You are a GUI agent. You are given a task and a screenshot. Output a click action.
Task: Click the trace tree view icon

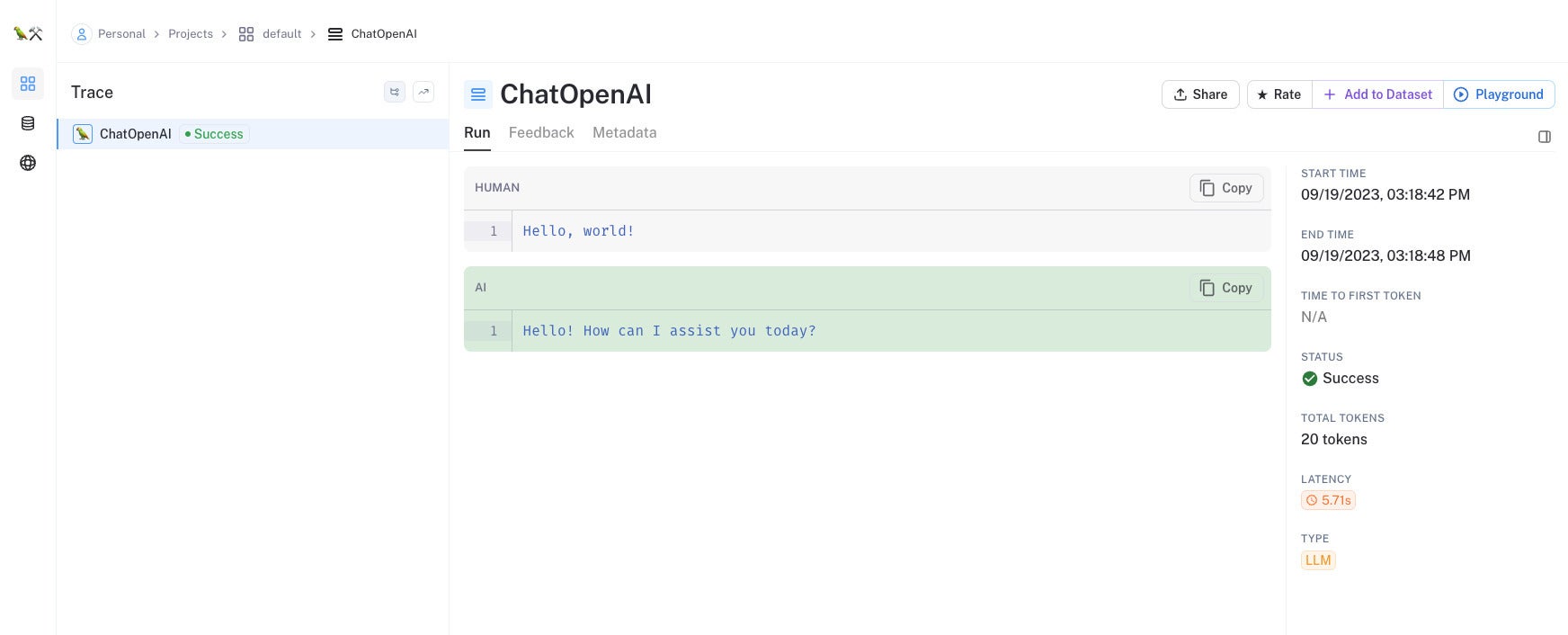pyautogui.click(x=395, y=92)
